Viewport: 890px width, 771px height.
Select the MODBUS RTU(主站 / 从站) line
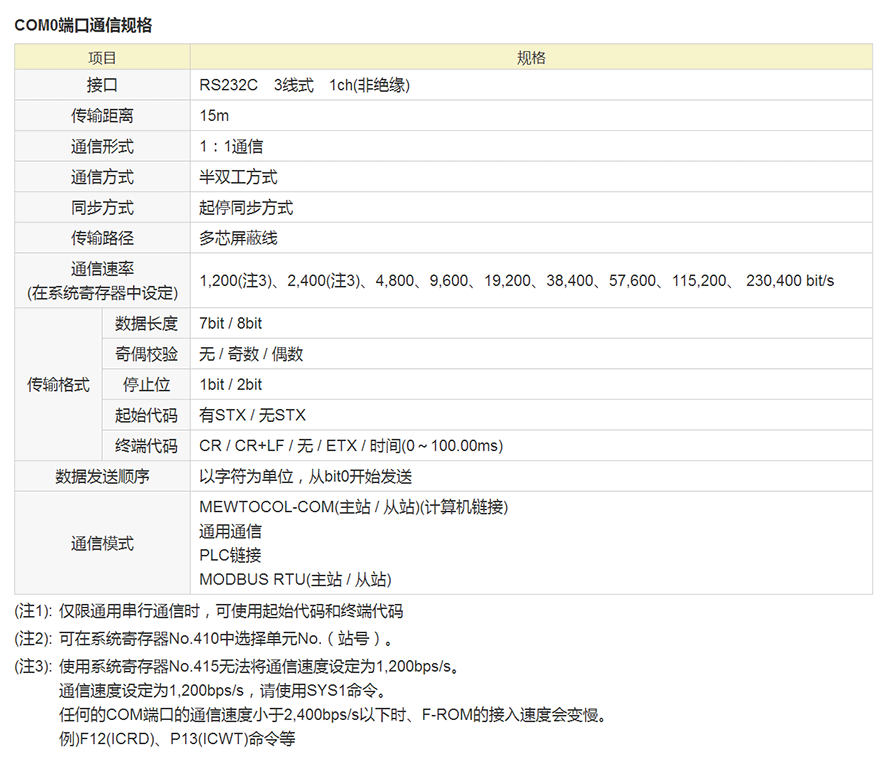[295, 579]
